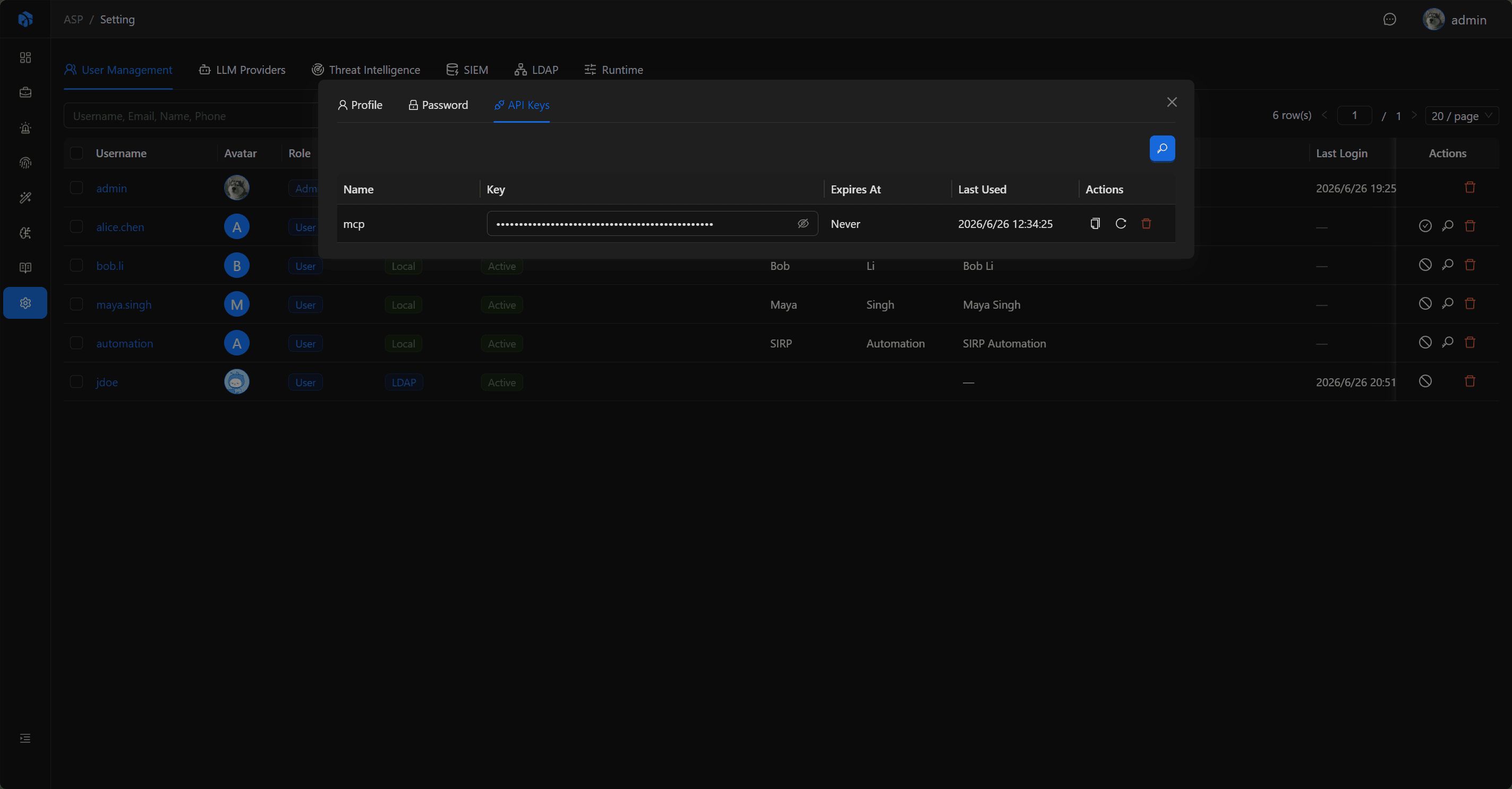Delete the automation user

click(1470, 342)
